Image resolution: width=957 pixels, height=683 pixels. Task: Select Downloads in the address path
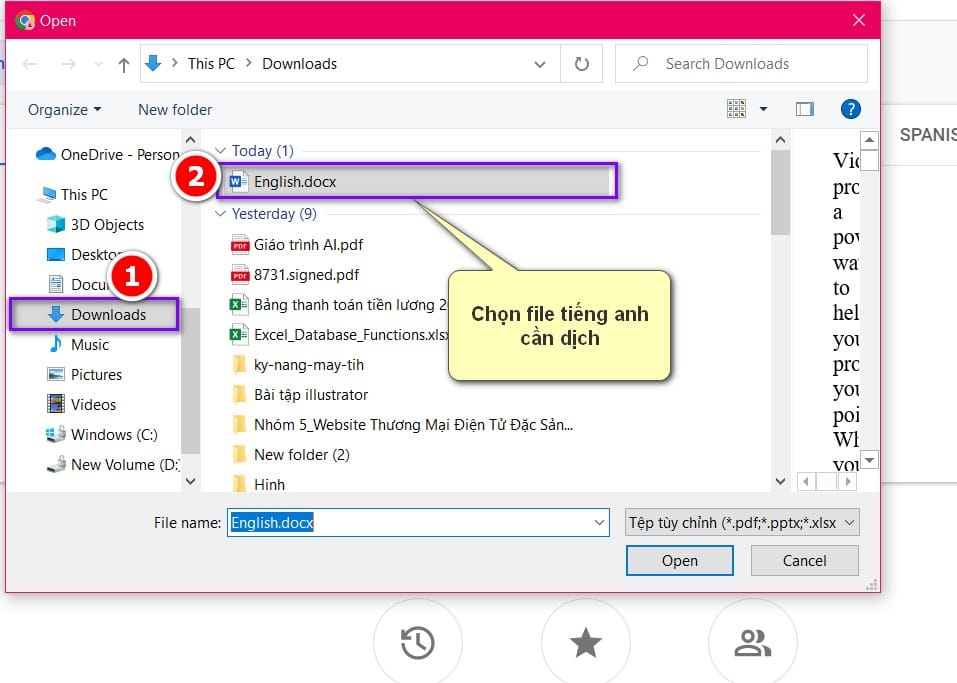click(x=300, y=63)
